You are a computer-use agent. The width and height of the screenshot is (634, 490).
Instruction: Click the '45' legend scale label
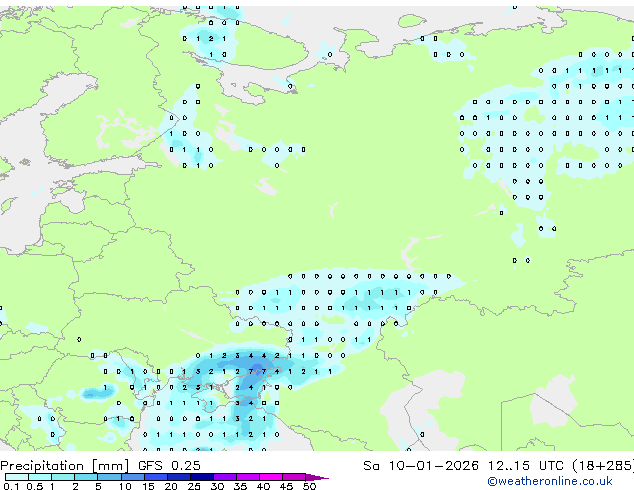click(286, 486)
